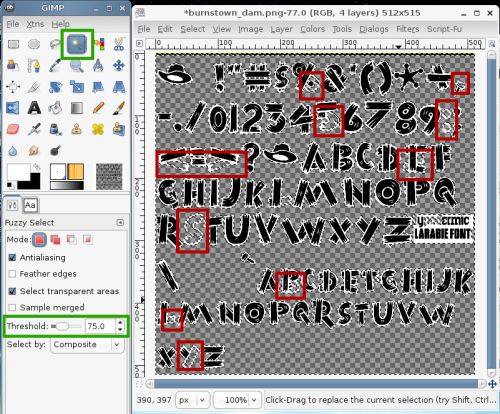
Task: Select the Ellipse Select tool
Action: [x=34, y=44]
